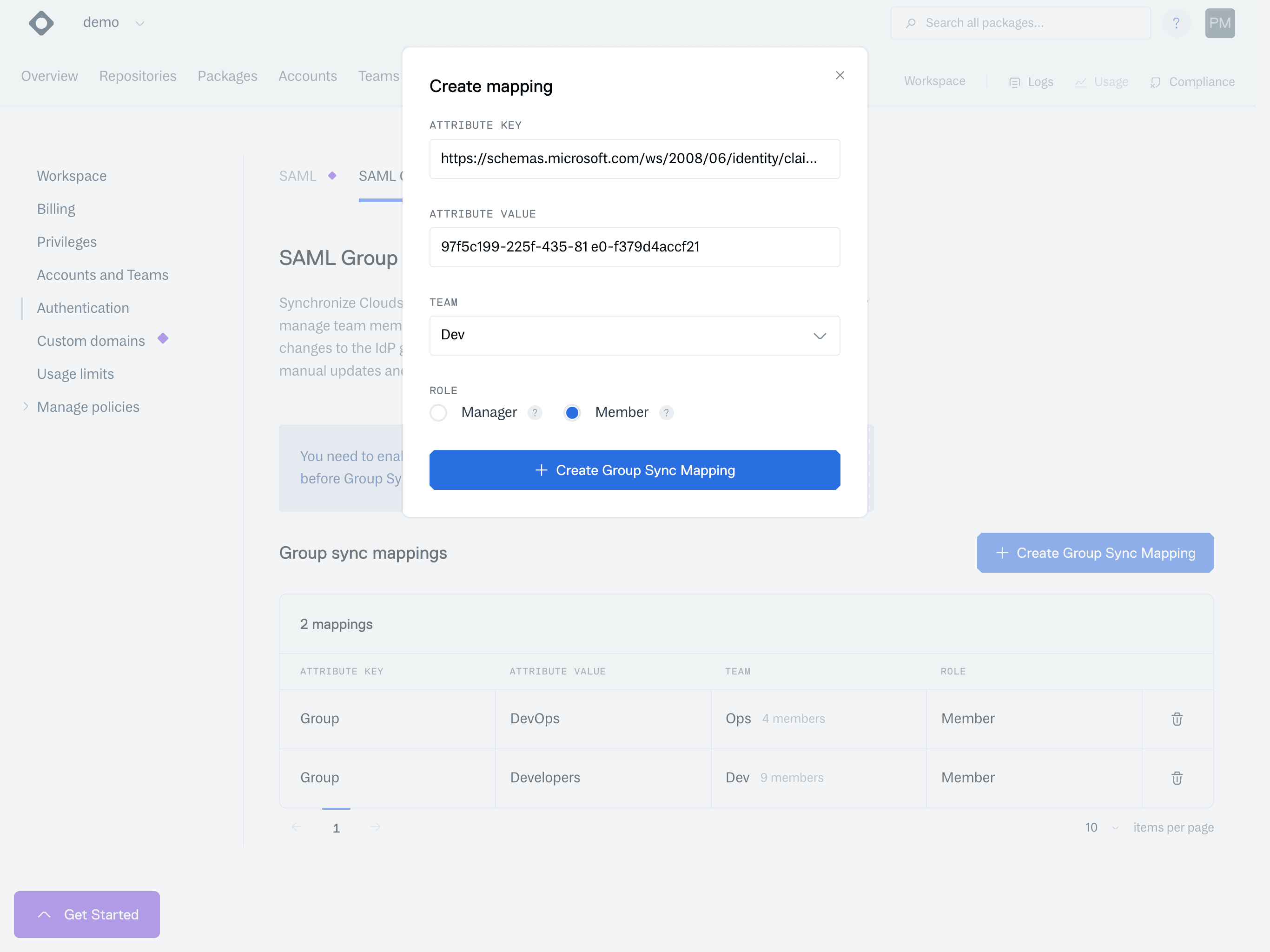This screenshot has width=1270, height=952.
Task: Click the Cloudsmith logo icon
Action: (x=41, y=23)
